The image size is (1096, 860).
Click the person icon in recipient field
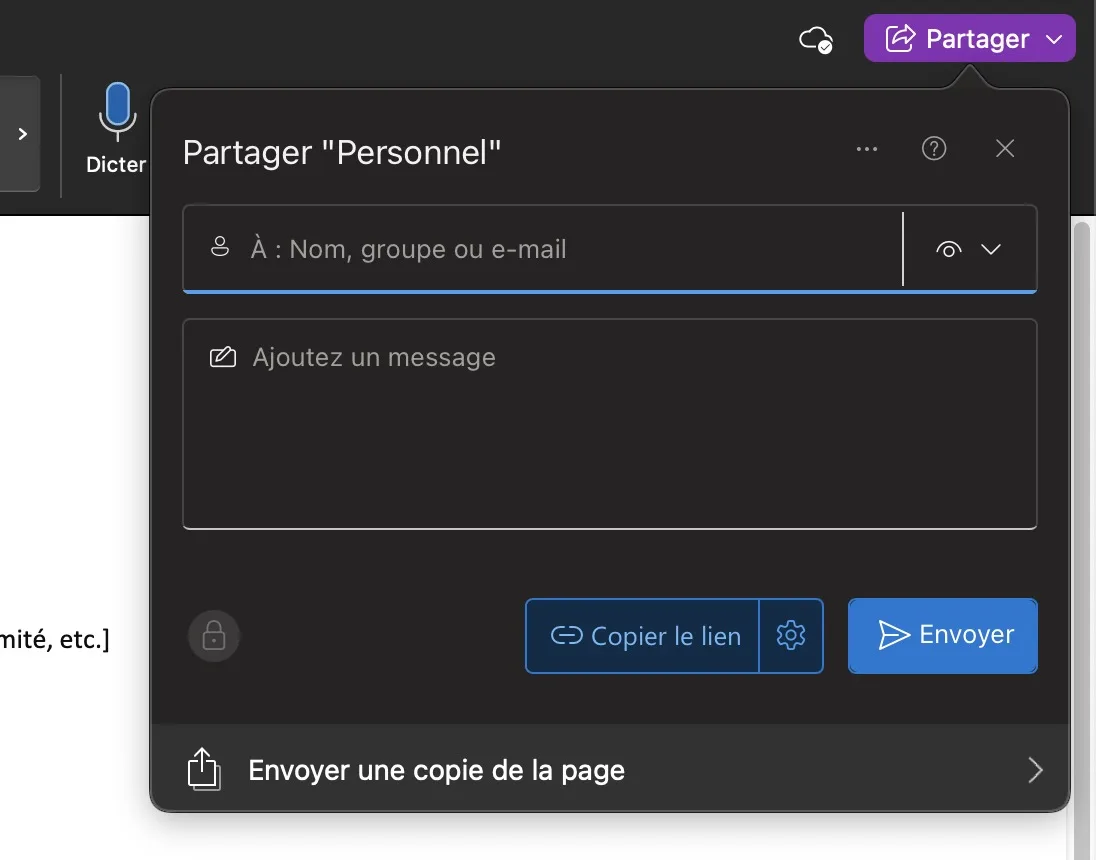[x=220, y=248]
